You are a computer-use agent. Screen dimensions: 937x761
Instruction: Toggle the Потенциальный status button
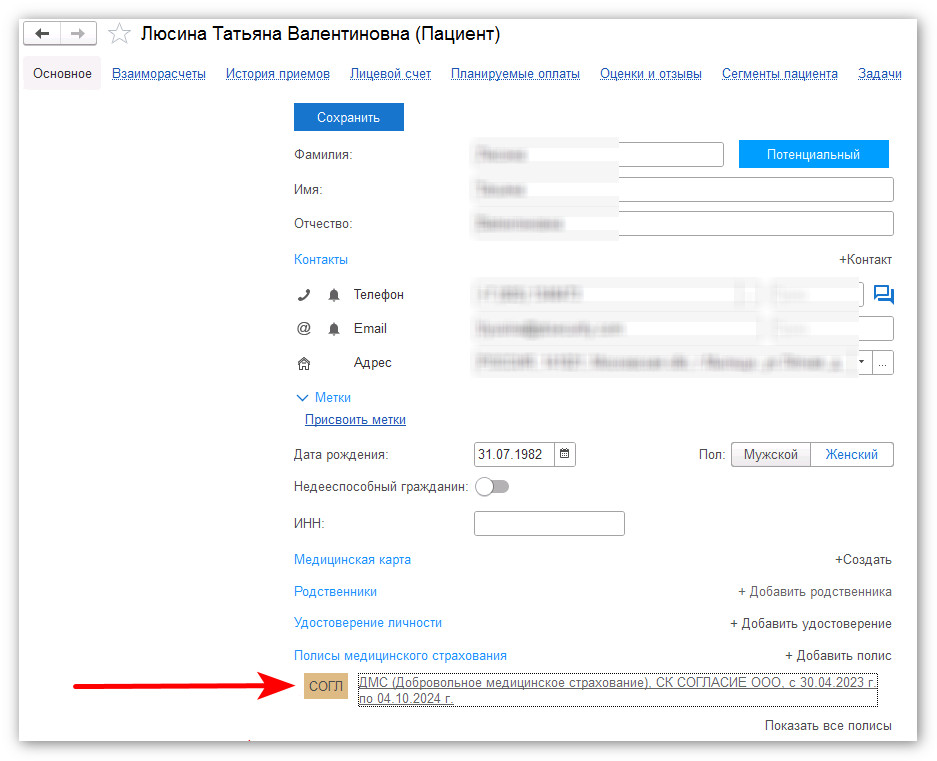[813, 154]
